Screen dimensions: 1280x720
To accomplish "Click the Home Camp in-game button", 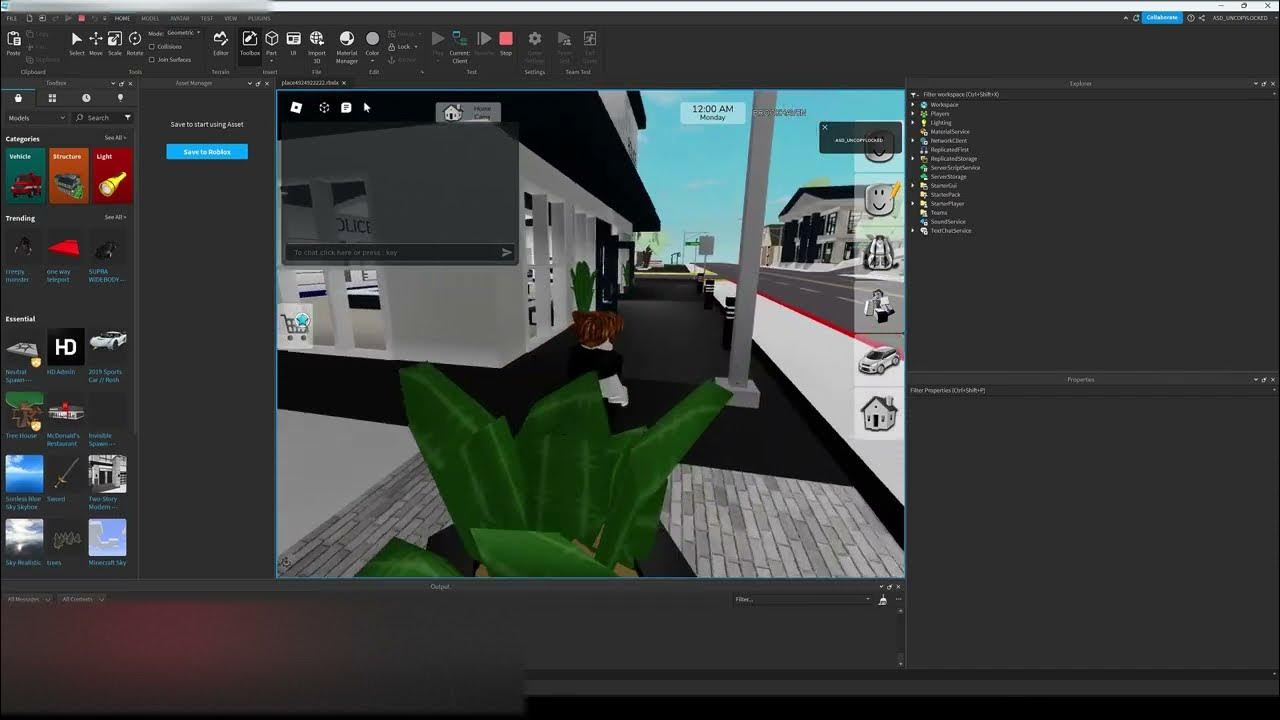I will tap(468, 112).
